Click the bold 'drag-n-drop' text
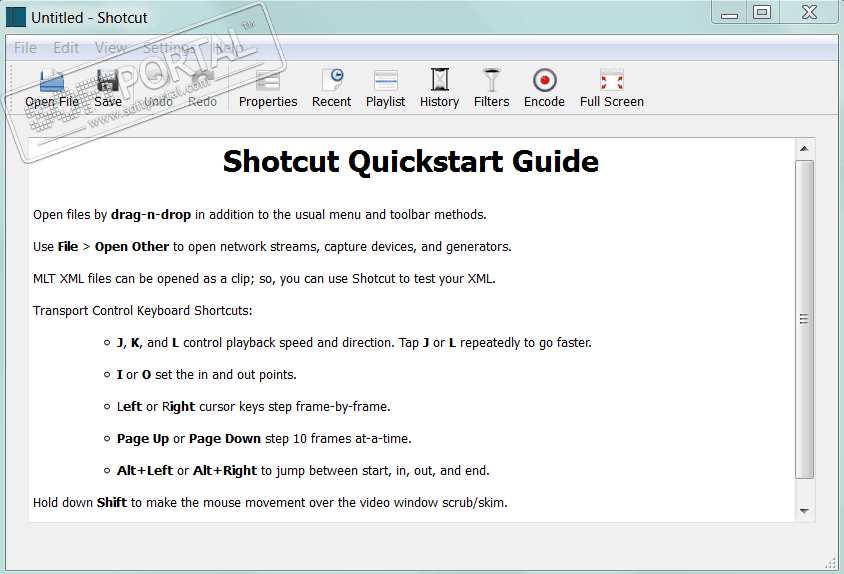 coord(151,215)
